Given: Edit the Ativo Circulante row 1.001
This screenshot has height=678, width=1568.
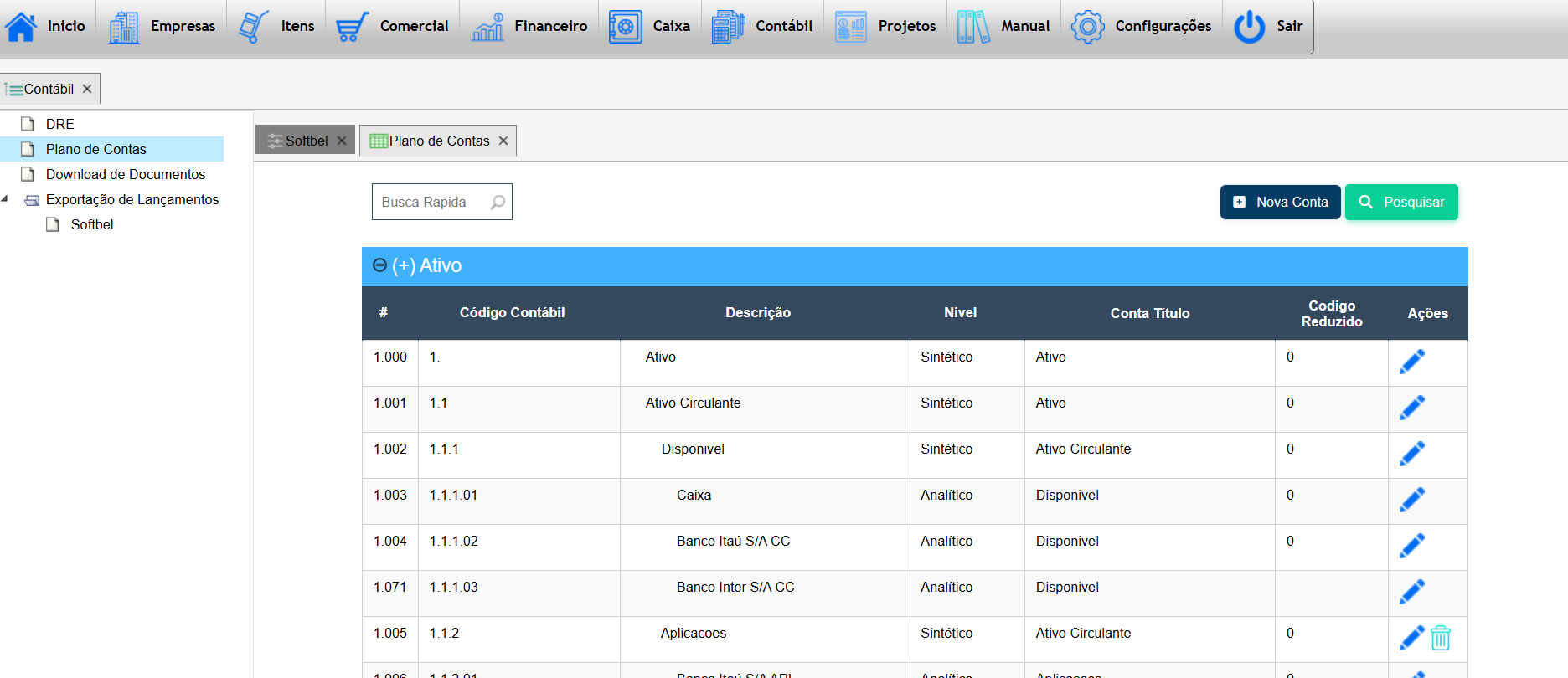Looking at the screenshot, I should (1412, 408).
